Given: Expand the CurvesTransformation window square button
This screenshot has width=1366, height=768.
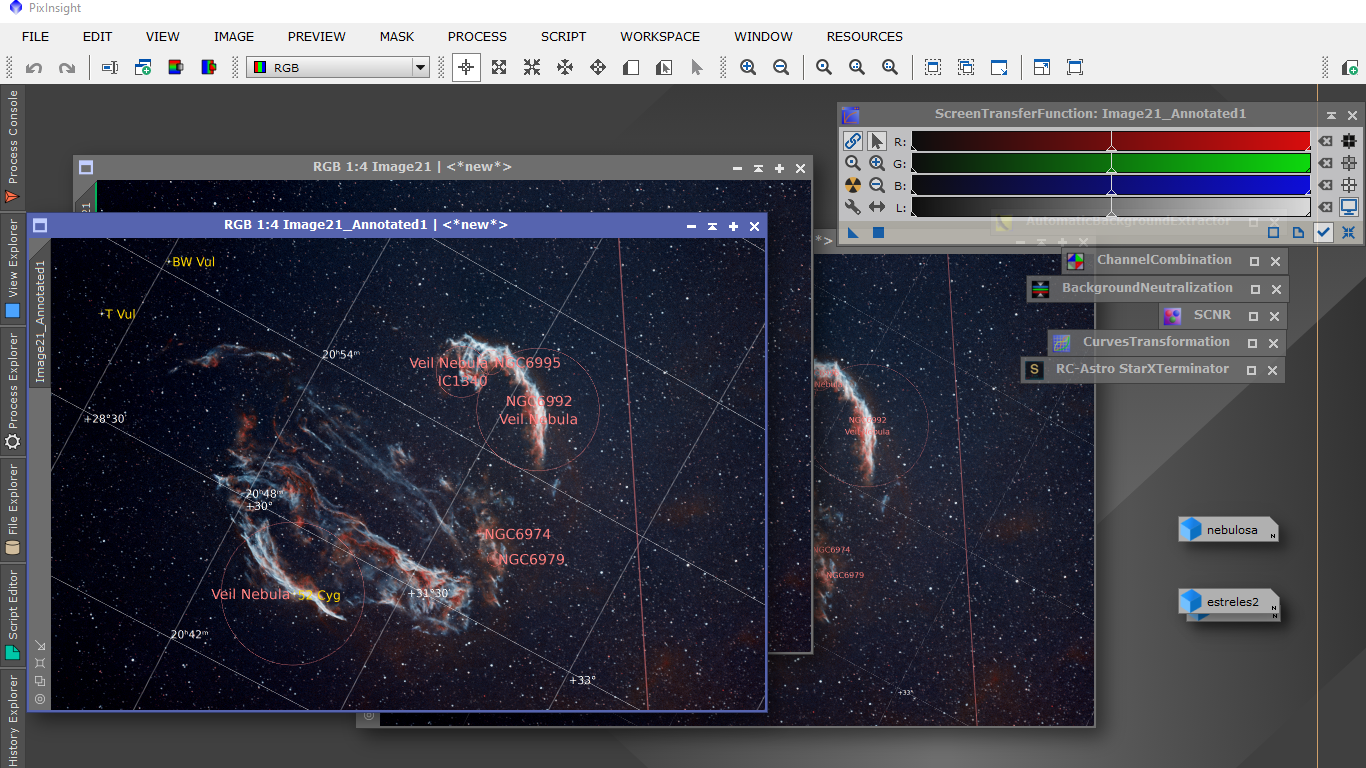Looking at the screenshot, I should (1253, 343).
